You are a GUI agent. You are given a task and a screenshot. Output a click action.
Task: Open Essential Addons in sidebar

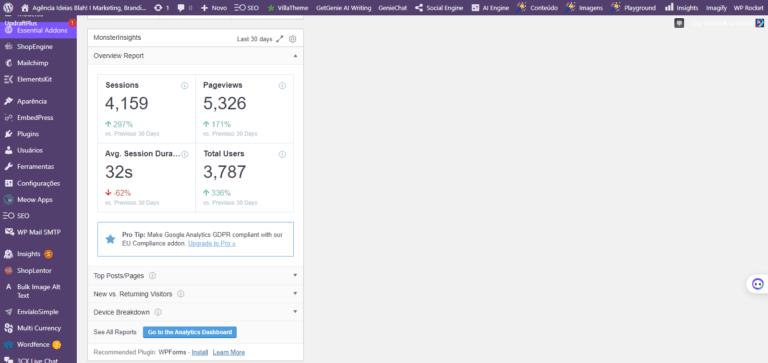click(x=38, y=30)
